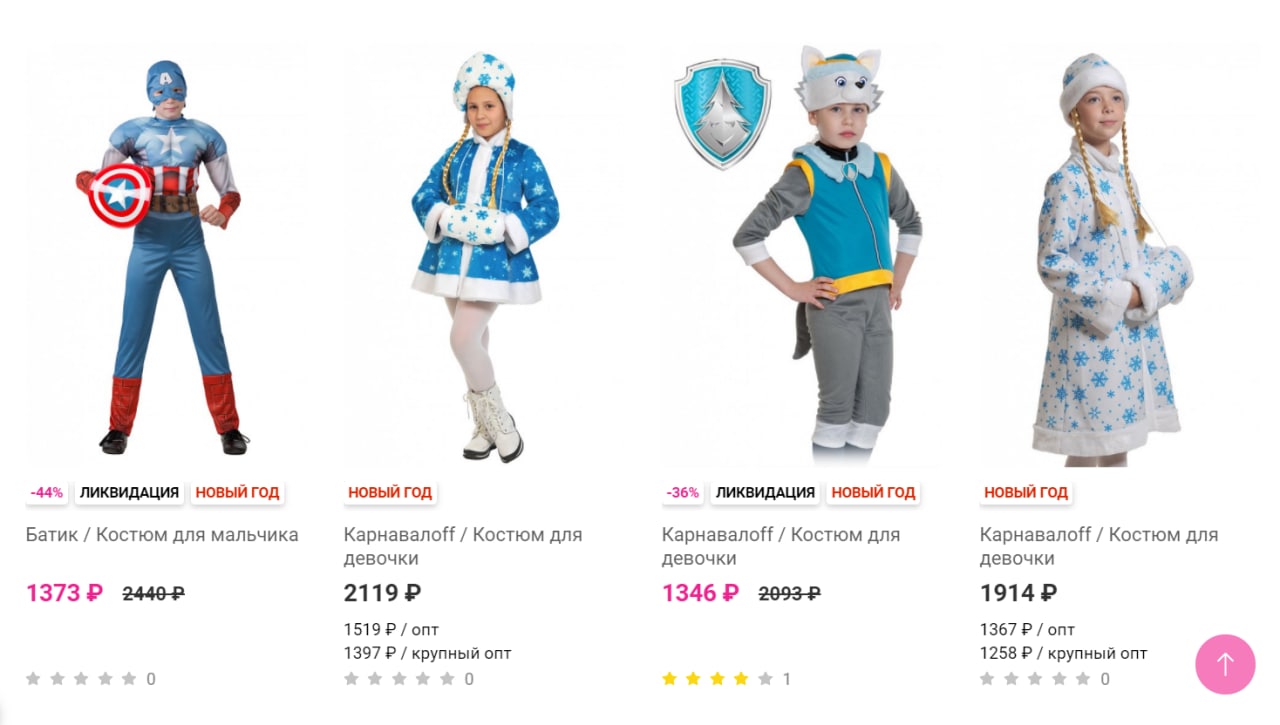Click the -44% discount badge
The width and height of the screenshot is (1280, 725).
click(47, 492)
